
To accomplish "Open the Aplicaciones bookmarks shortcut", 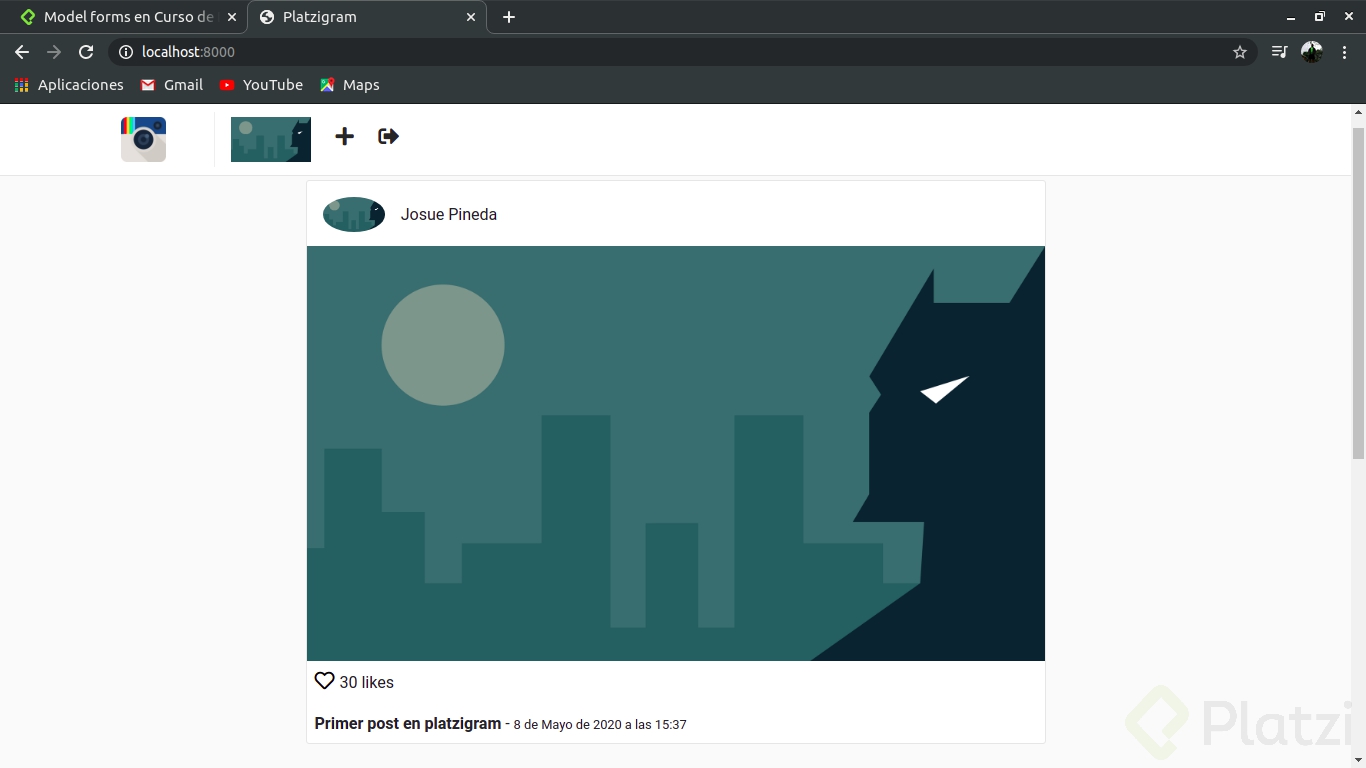I will click(69, 85).
